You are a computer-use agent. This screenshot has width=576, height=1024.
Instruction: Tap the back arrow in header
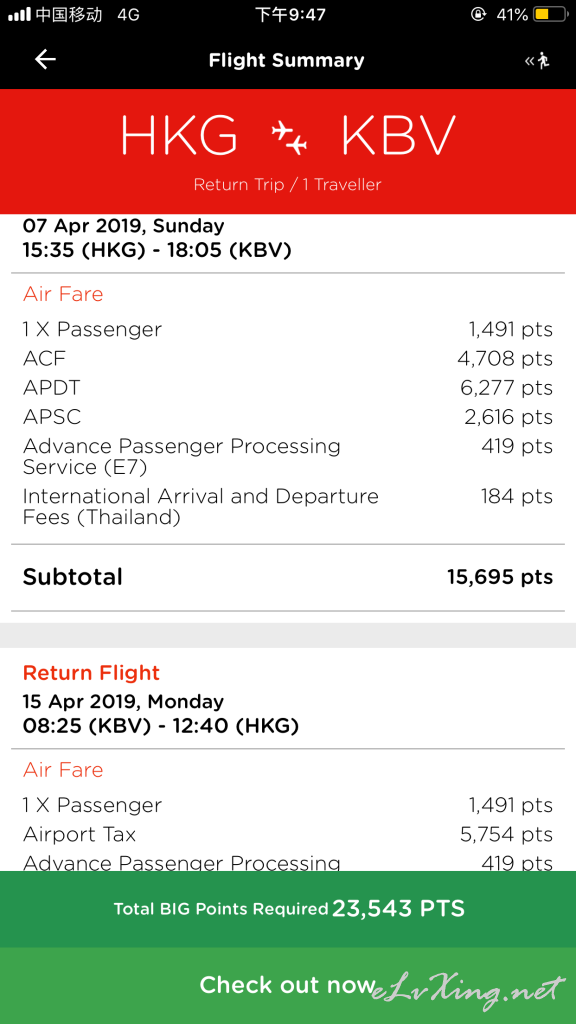(45, 60)
